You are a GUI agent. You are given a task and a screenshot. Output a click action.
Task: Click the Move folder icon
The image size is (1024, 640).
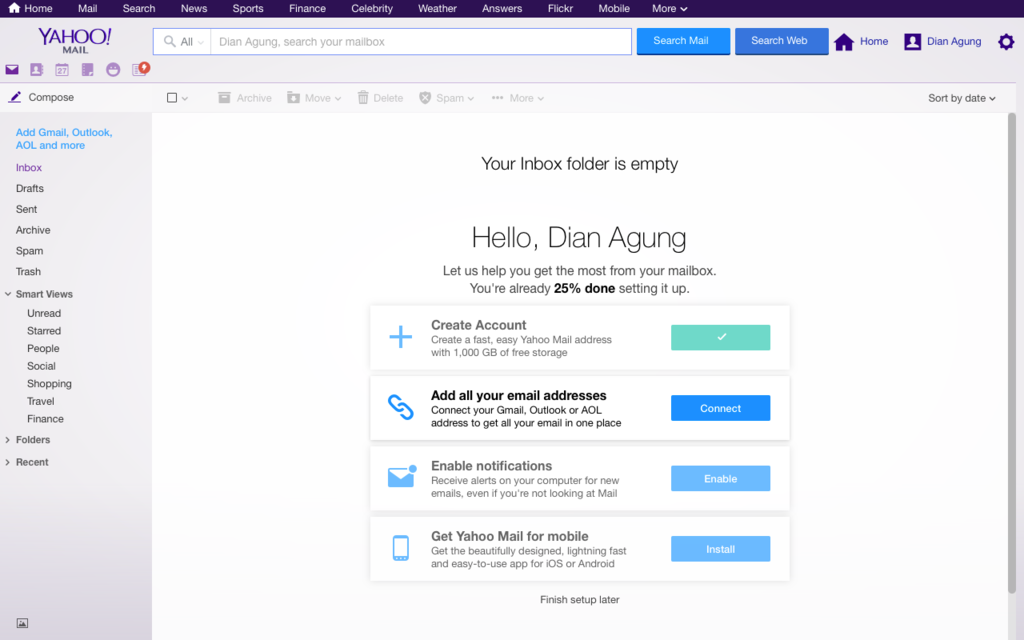tap(293, 98)
